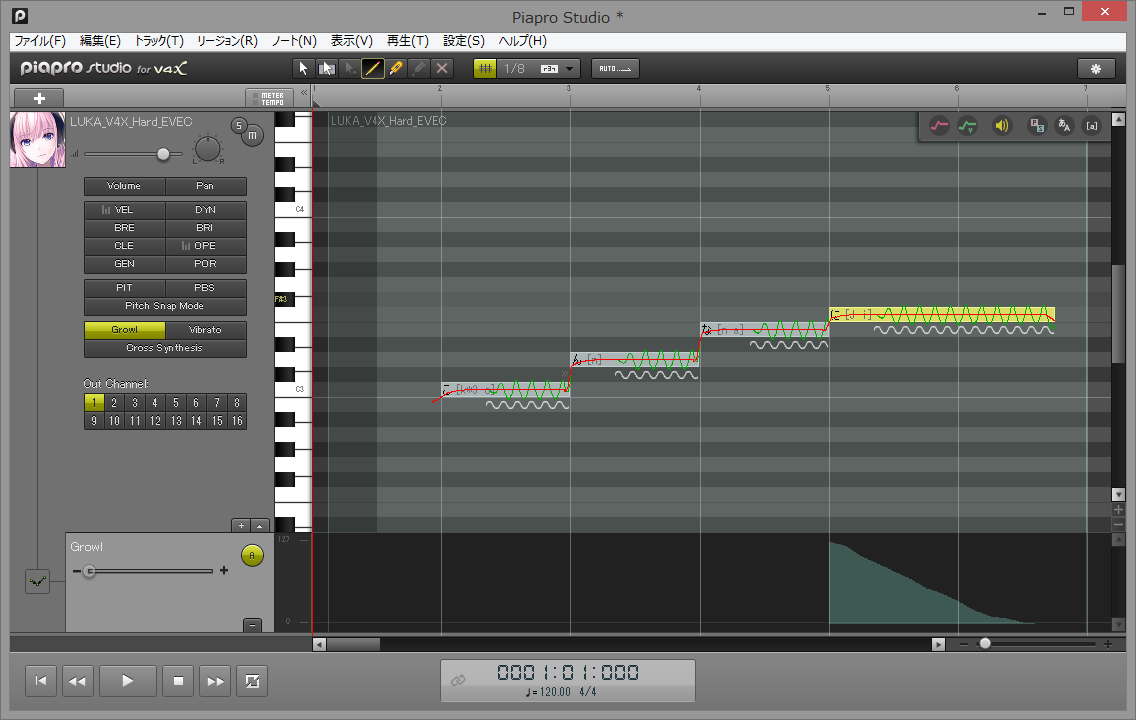Open the ファイル(F) menu
This screenshot has width=1136, height=720.
pos(40,41)
